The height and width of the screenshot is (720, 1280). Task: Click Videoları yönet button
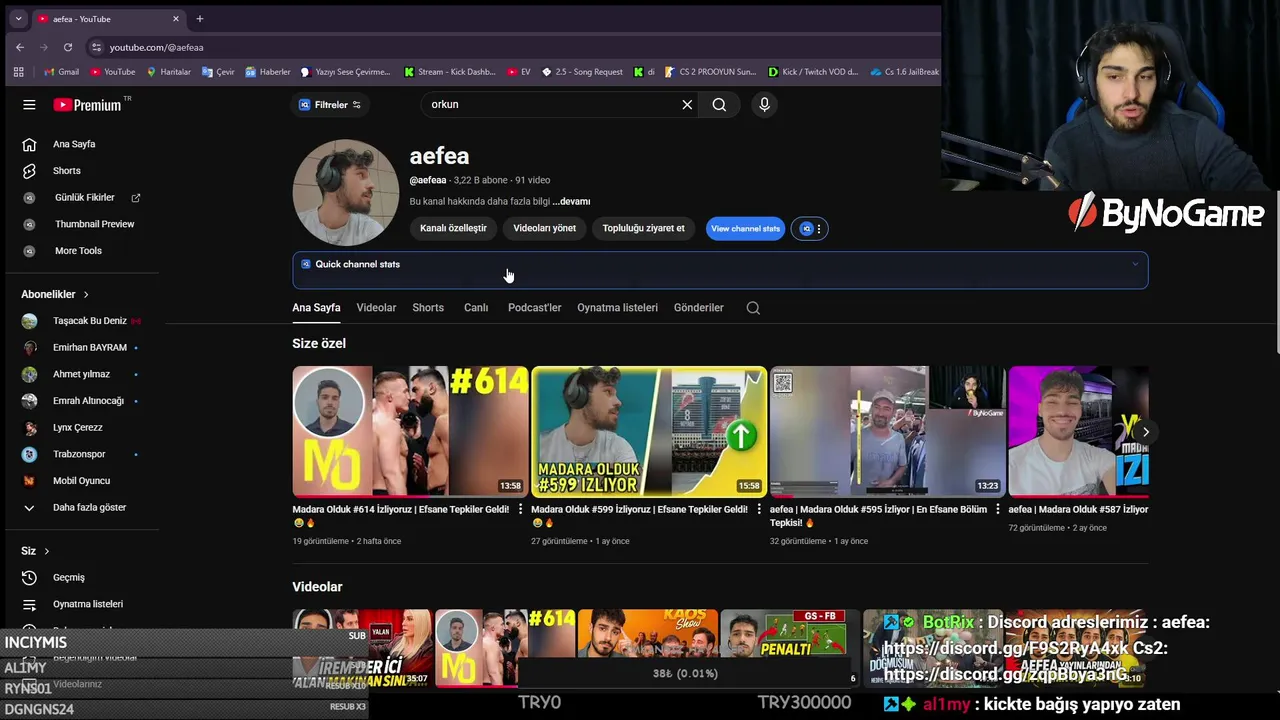544,228
